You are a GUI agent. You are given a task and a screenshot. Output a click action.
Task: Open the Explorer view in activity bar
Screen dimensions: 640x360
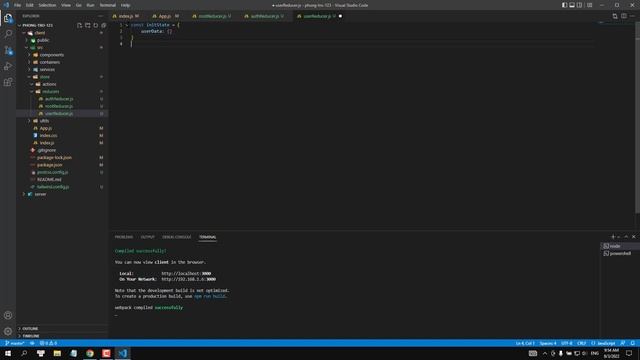pos(8,18)
